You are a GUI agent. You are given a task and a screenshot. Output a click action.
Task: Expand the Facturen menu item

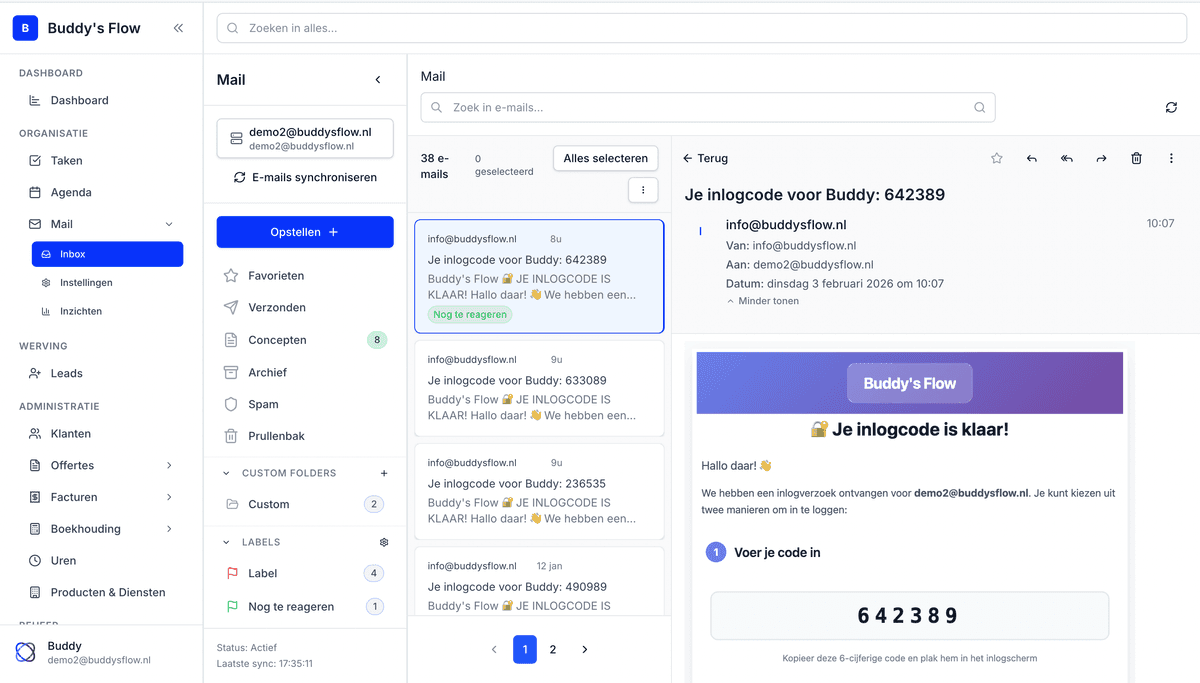pos(75,496)
